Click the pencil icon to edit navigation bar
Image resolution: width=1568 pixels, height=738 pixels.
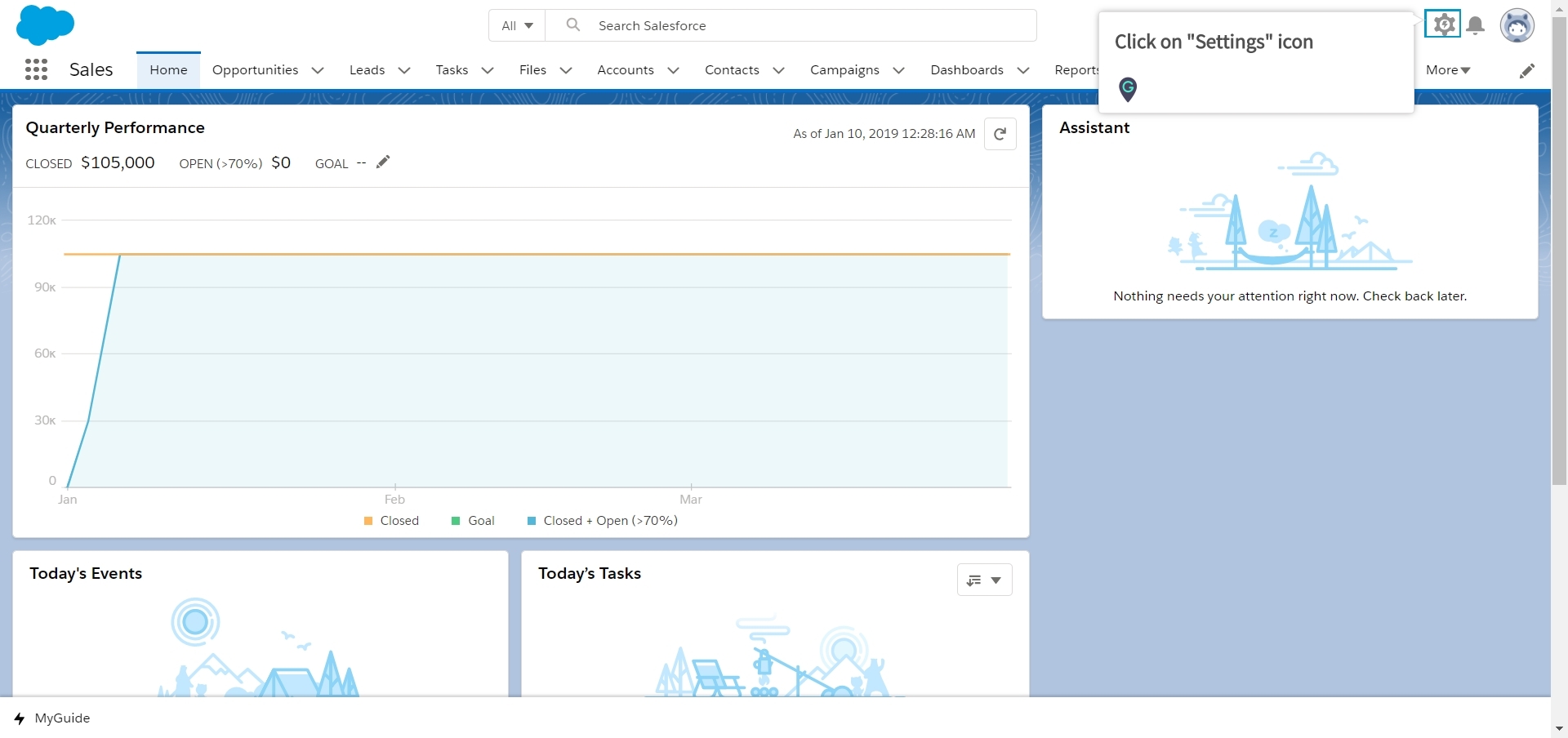(x=1526, y=71)
